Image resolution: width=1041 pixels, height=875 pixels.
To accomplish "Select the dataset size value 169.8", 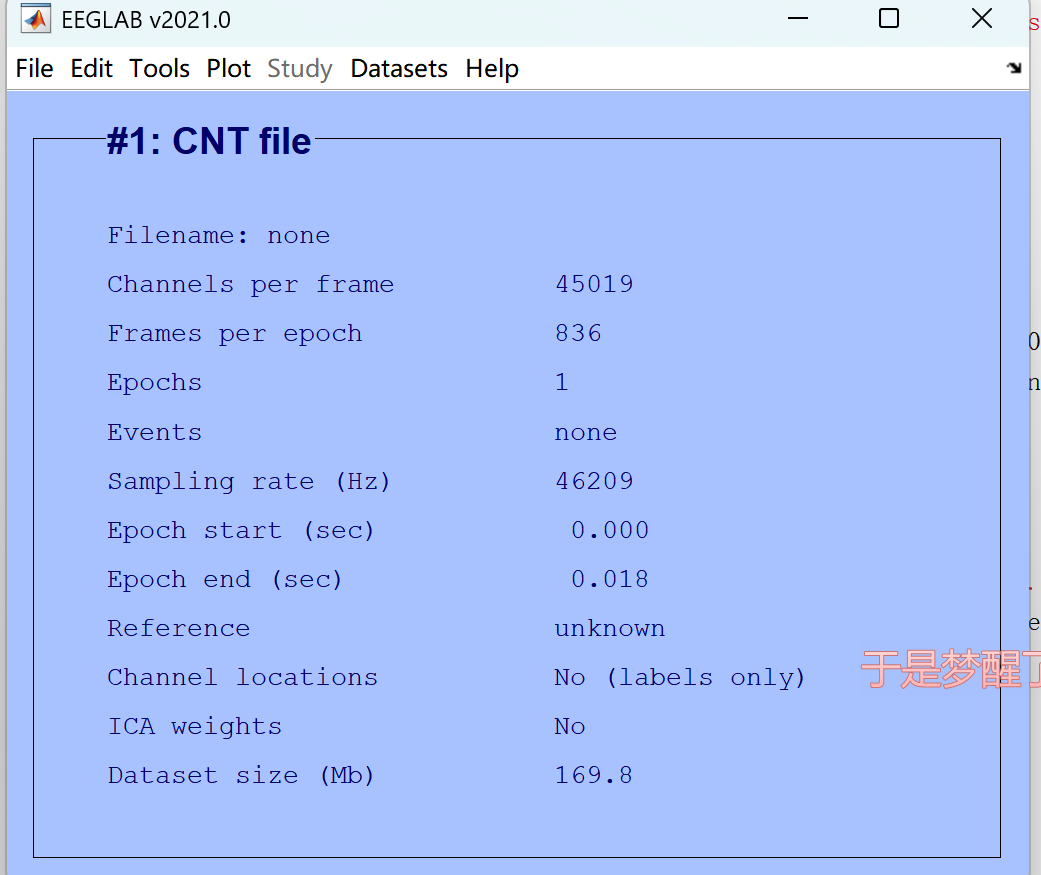I will point(594,775).
